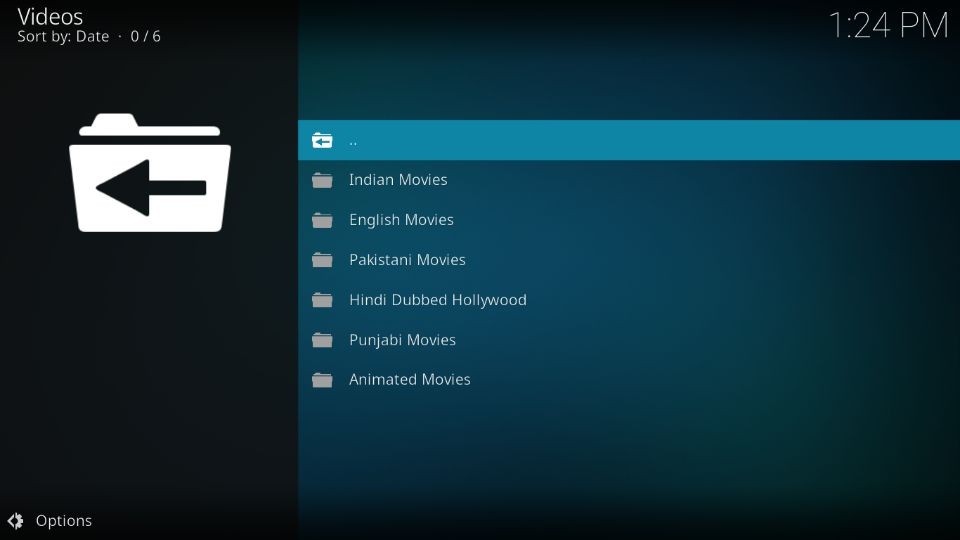Open the Punjabi Movies folder

[629, 340]
